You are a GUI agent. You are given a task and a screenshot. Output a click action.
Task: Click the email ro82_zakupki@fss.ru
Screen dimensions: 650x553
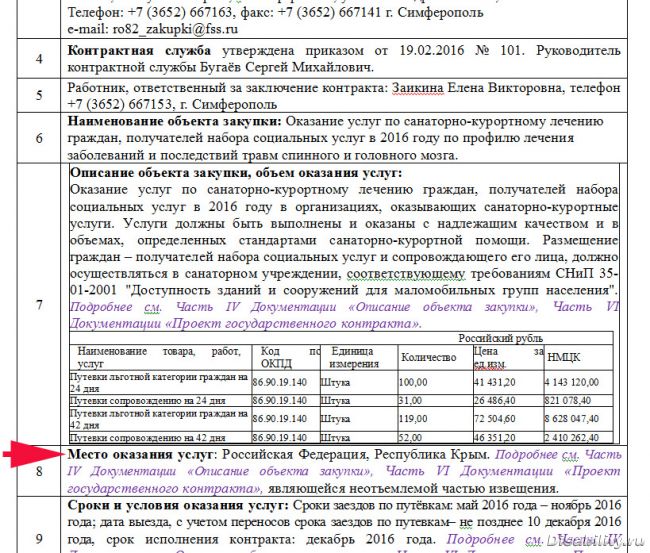(176, 29)
